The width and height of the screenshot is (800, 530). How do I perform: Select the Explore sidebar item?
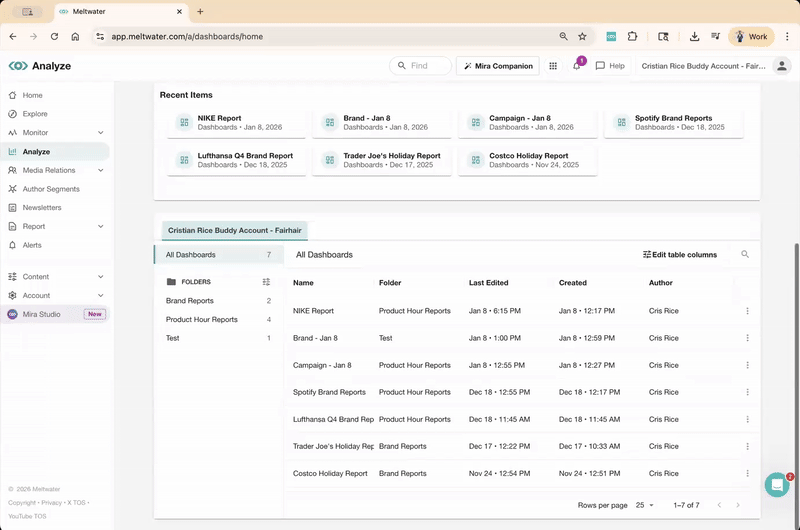click(55, 114)
